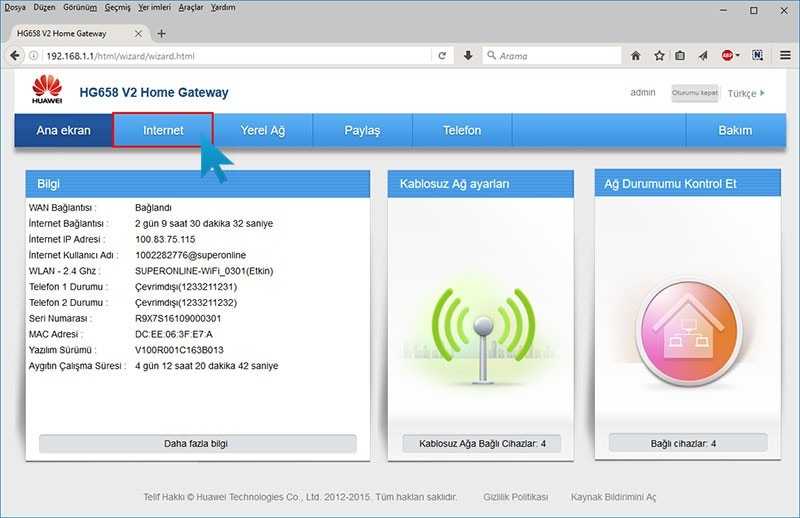Screen dimensions: 800x518
Task: Click the connection time 2 gün 9 saat value
Action: (x=204, y=224)
